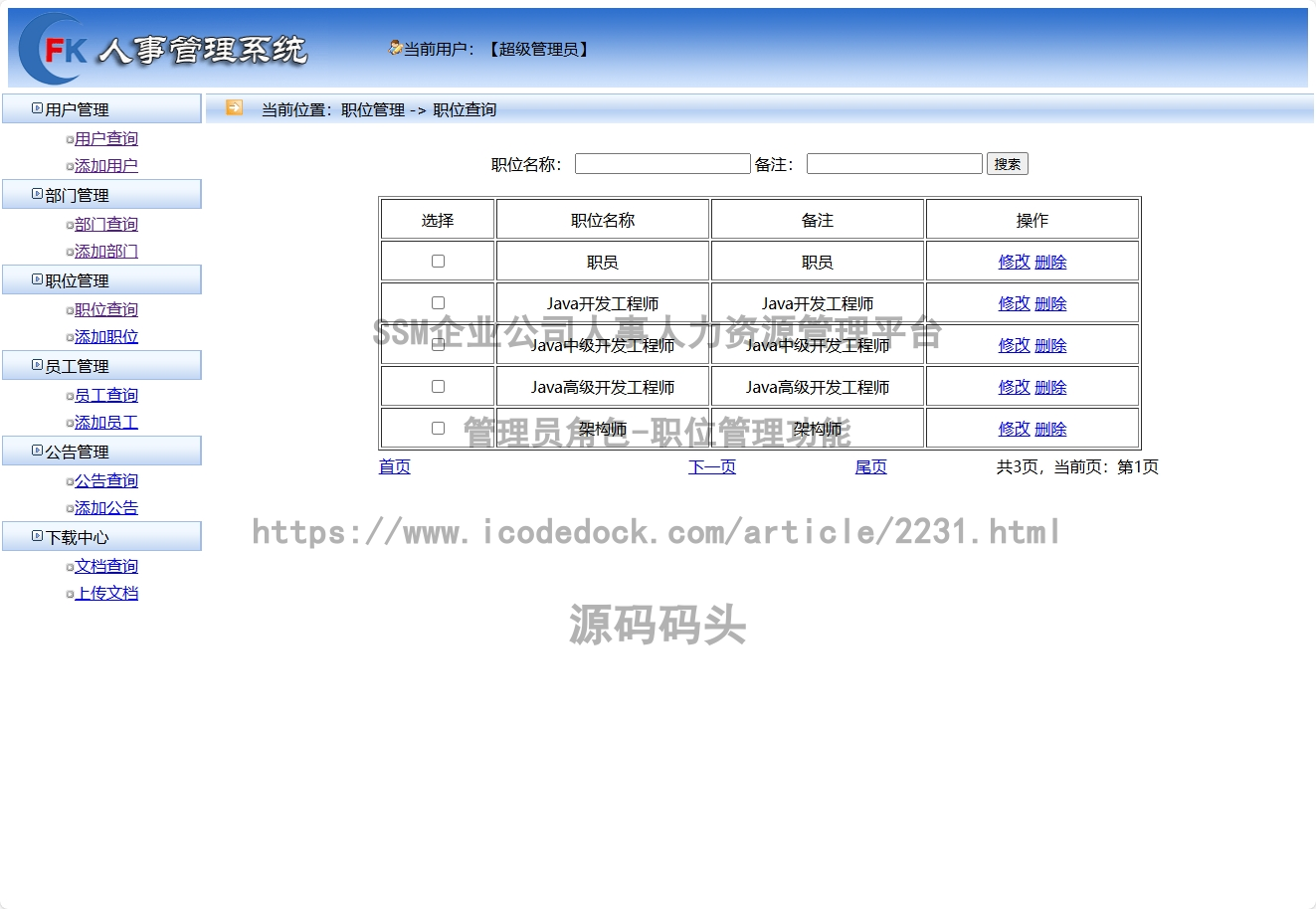Check the box for 职员 row
The image size is (1316, 909).
438,262
